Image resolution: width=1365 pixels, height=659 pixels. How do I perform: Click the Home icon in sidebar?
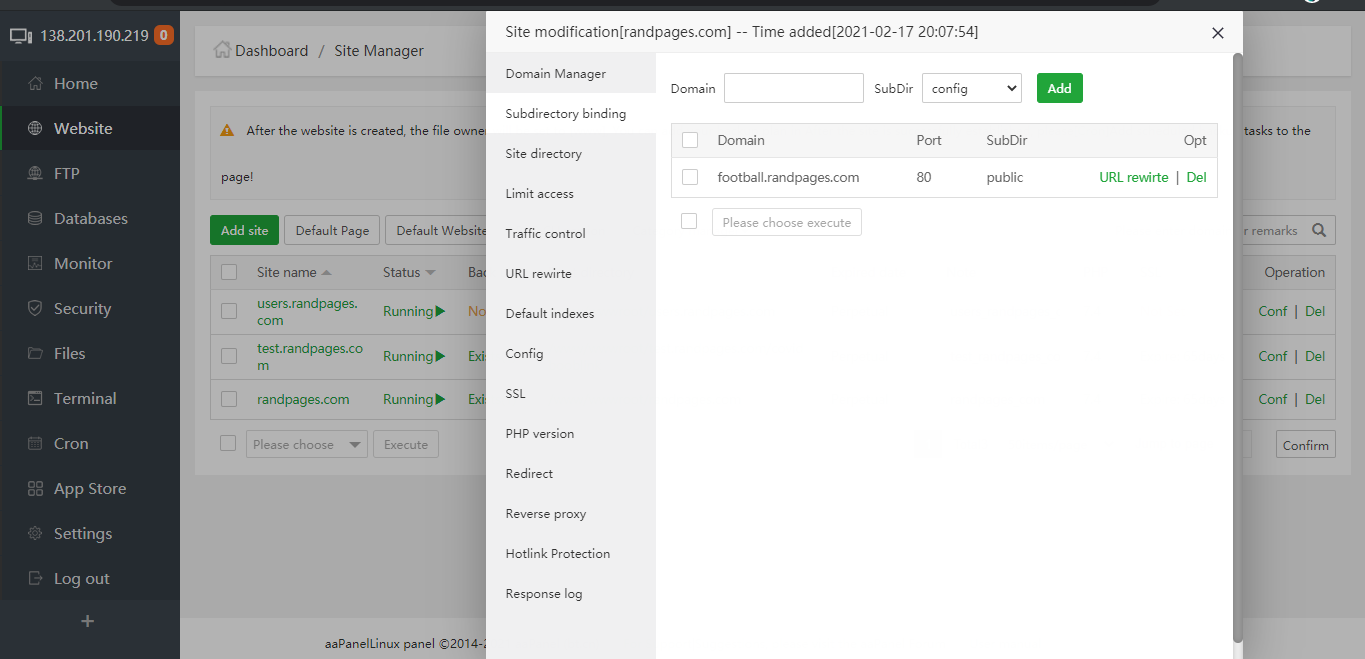click(35, 84)
